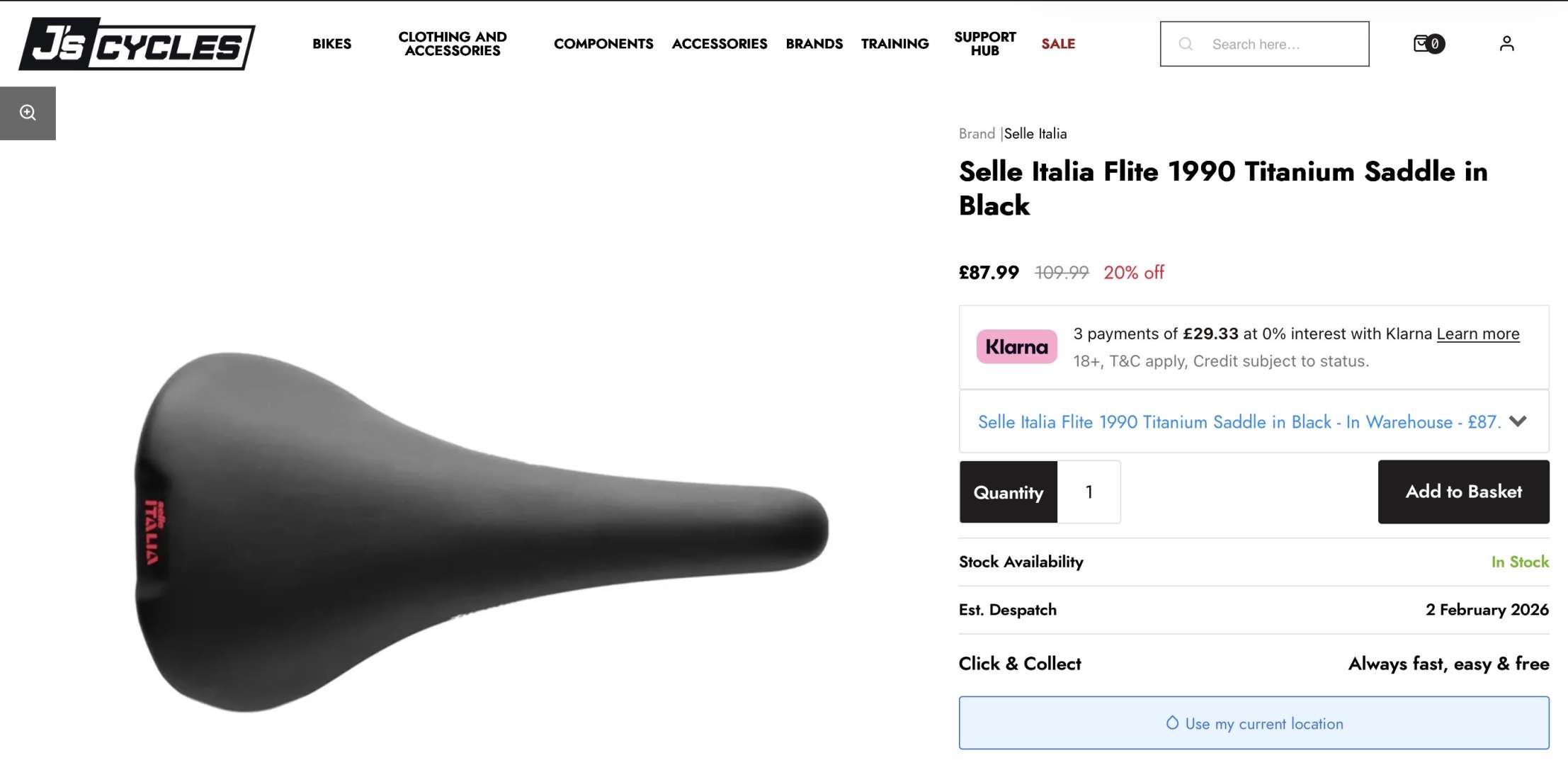1568x765 pixels.
Task: Go to the Sale section
Action: point(1057,44)
